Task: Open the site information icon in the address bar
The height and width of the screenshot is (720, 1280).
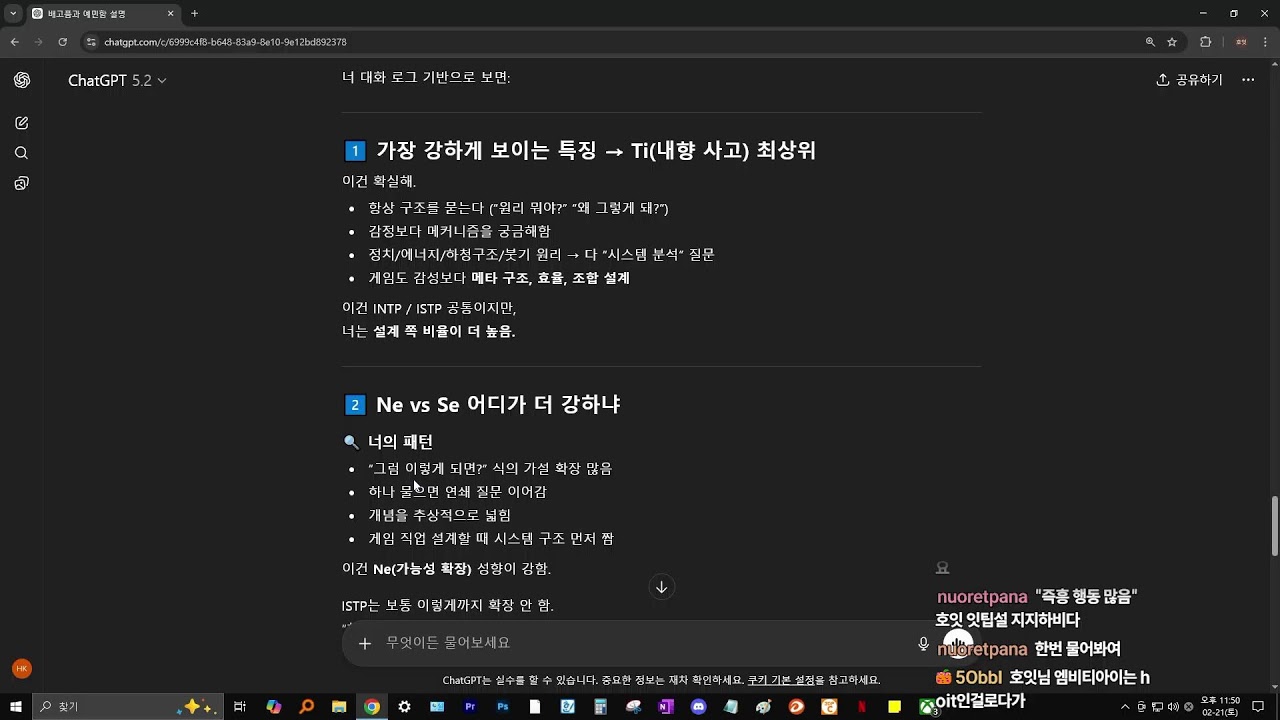Action: [x=91, y=42]
